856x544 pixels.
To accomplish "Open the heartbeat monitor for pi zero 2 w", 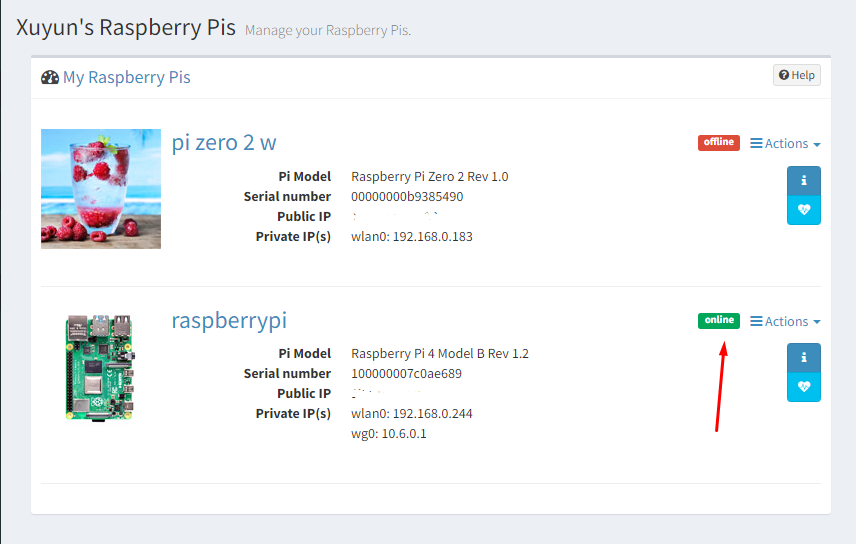I will point(804,210).
